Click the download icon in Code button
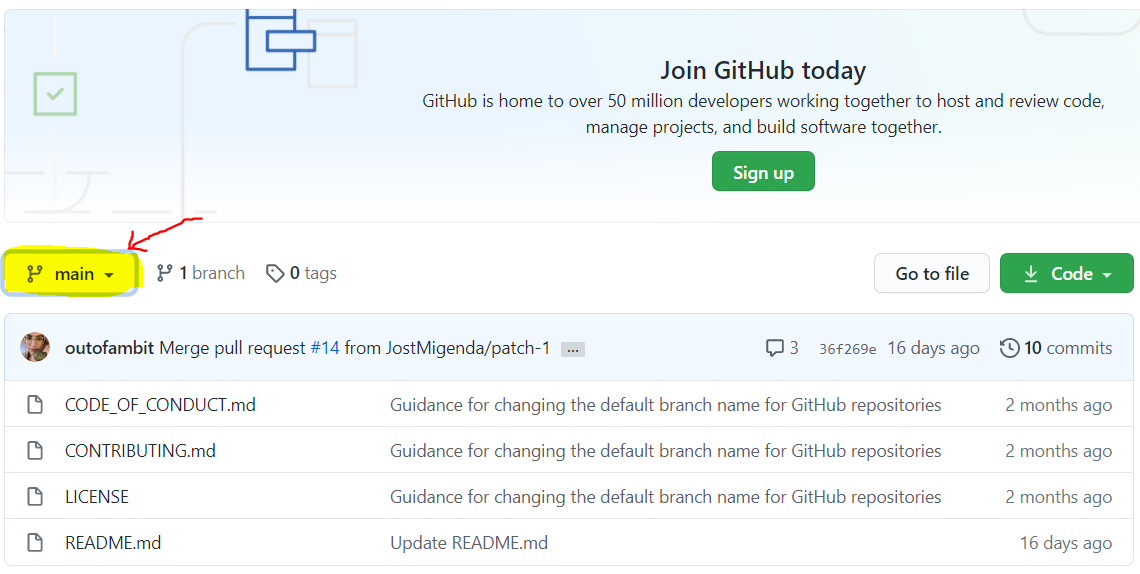Screen dimensions: 1140x574 [x=1030, y=274]
